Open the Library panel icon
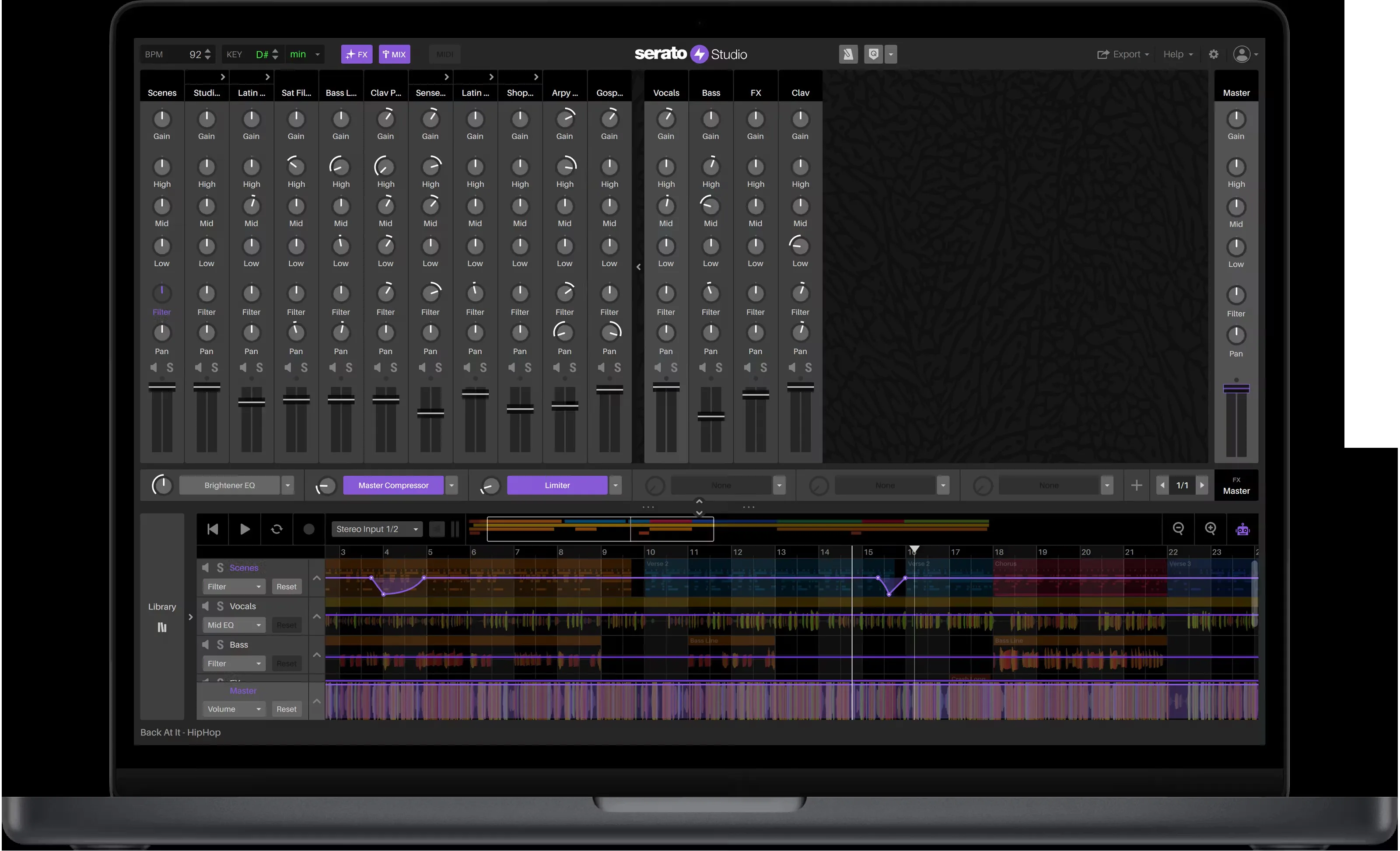Screen dimensions: 1400x851 [162, 628]
